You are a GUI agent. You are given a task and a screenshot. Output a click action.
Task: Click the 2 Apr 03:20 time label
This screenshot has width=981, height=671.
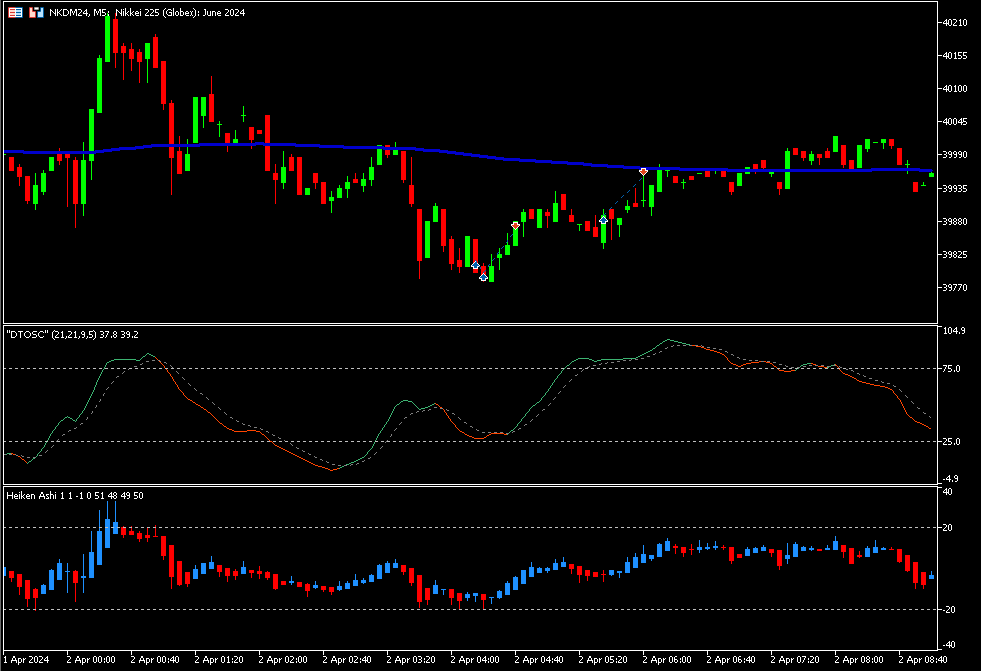pos(411,660)
